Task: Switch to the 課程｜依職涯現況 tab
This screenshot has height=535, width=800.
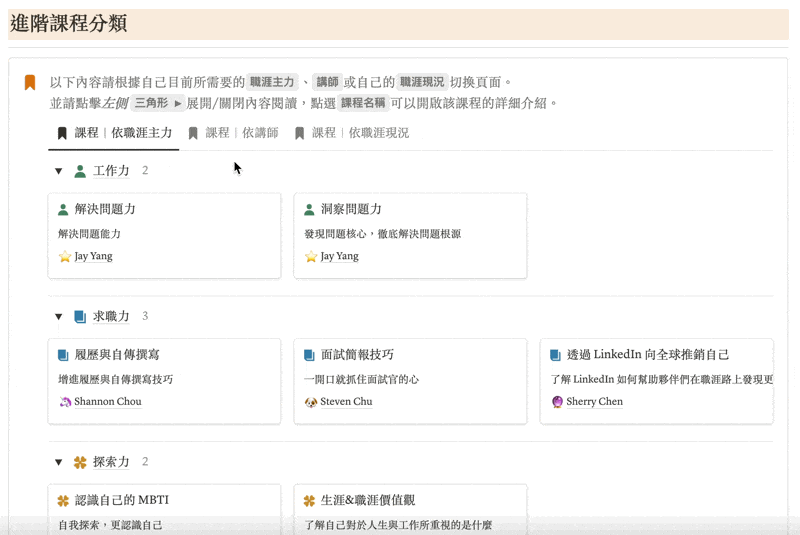Action: (352, 133)
